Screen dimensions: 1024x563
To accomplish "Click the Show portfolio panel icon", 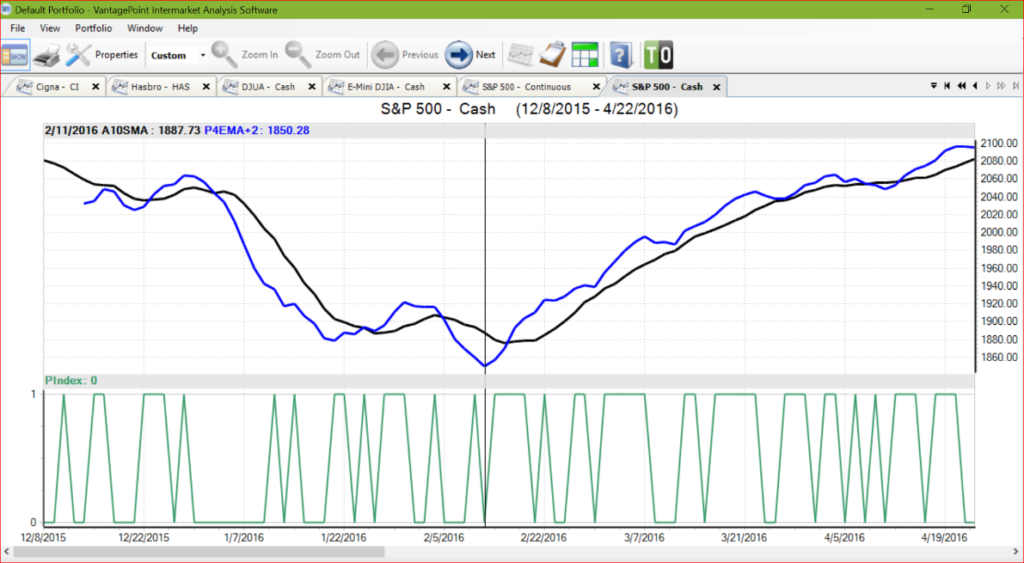I will point(15,56).
